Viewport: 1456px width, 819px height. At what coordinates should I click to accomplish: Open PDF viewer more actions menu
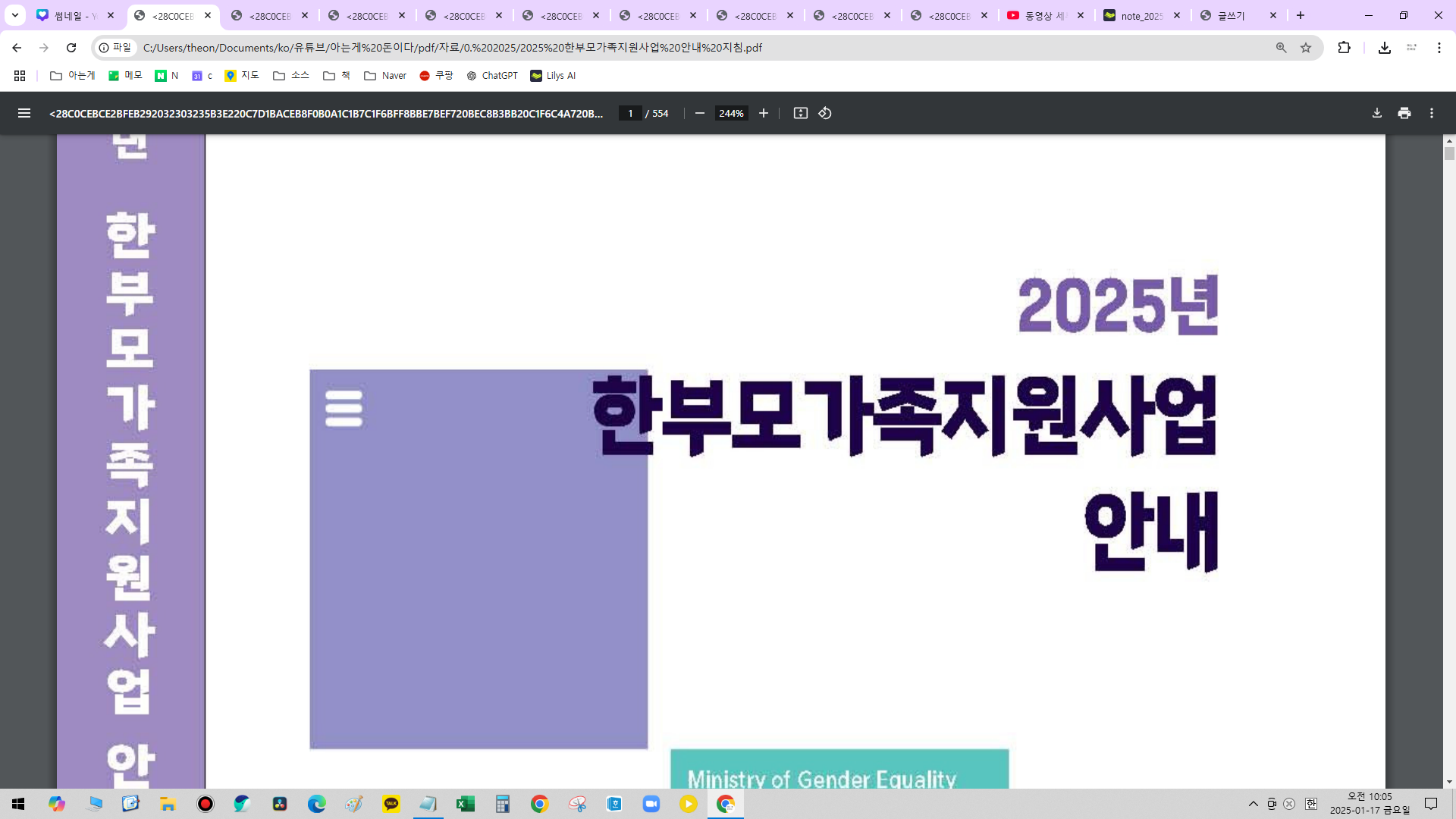pos(1432,113)
